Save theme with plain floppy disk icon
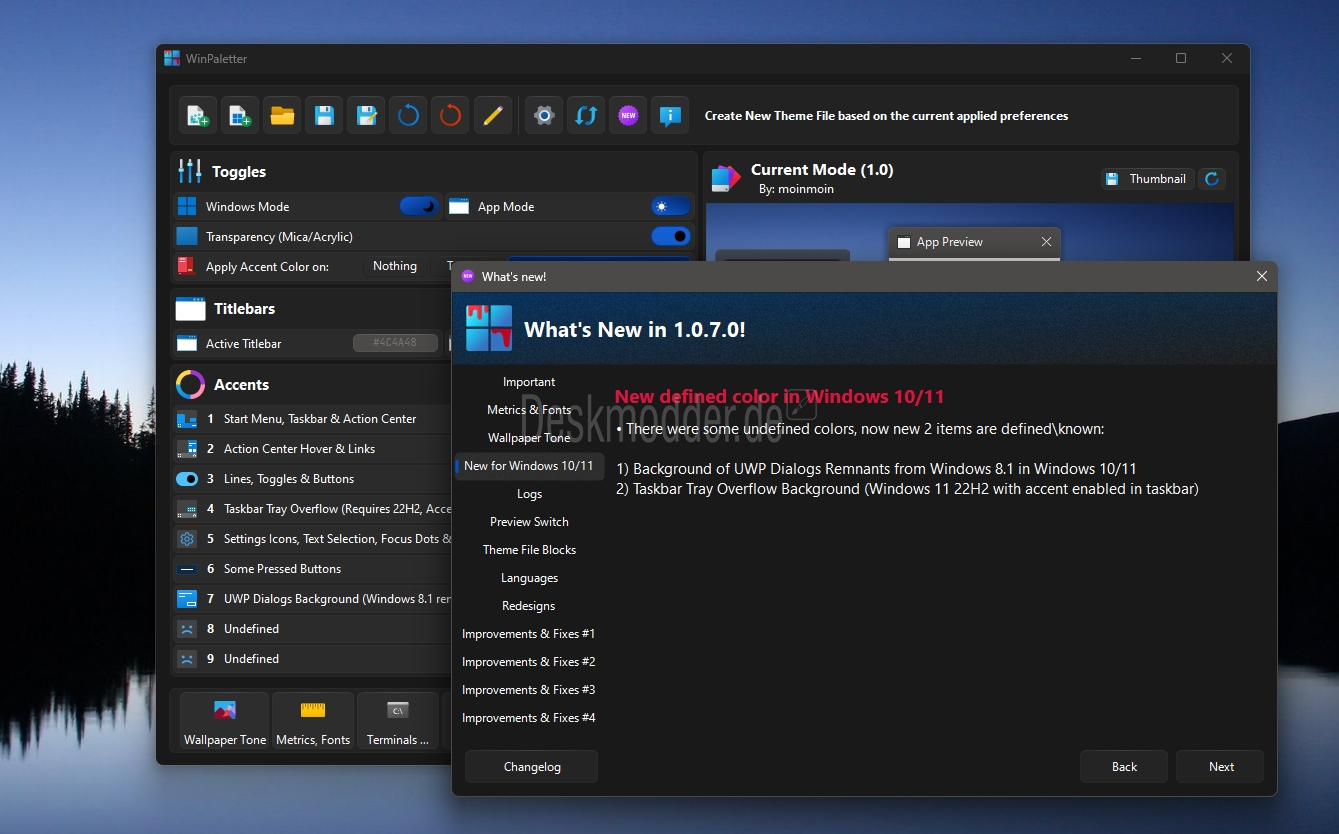Image resolution: width=1339 pixels, height=834 pixels. pos(324,116)
